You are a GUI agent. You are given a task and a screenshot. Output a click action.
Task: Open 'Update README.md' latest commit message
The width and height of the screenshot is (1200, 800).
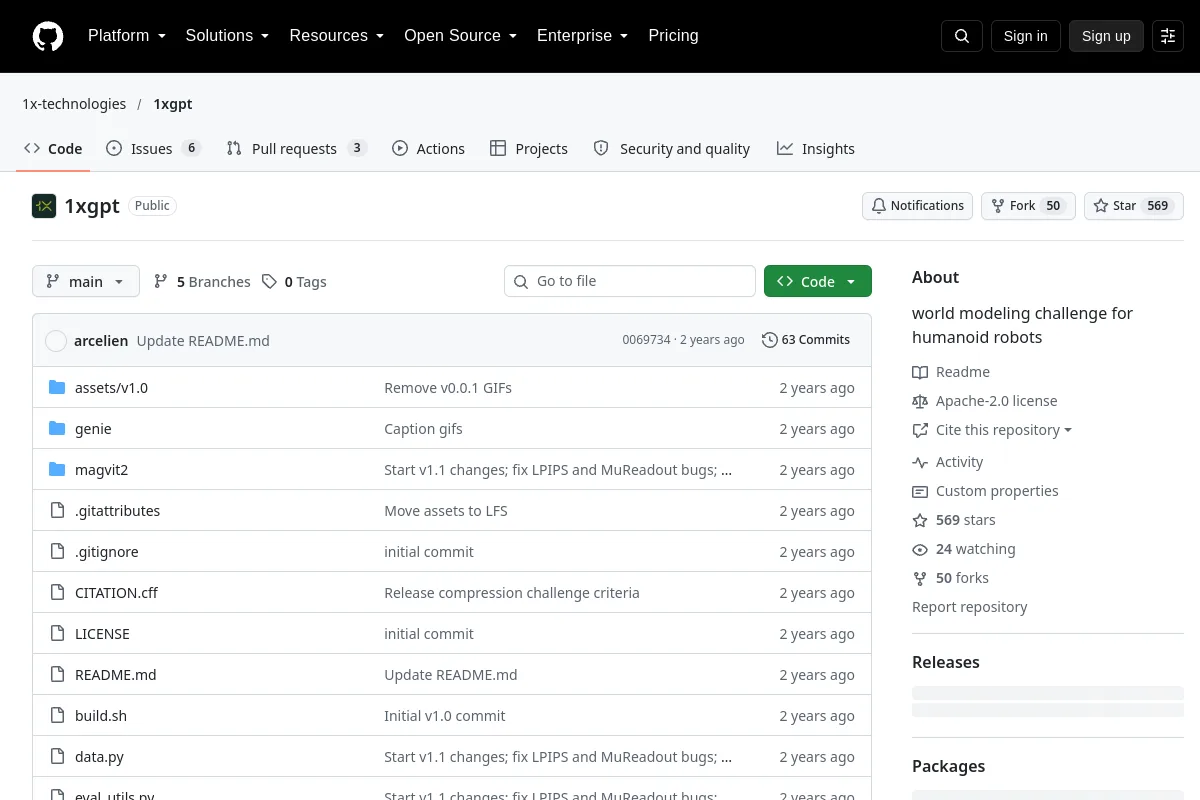click(x=203, y=341)
